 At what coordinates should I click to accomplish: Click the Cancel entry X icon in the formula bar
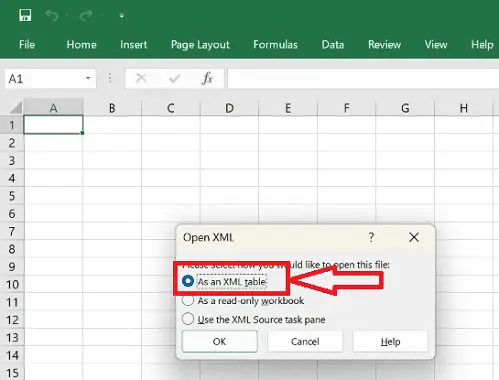(141, 78)
